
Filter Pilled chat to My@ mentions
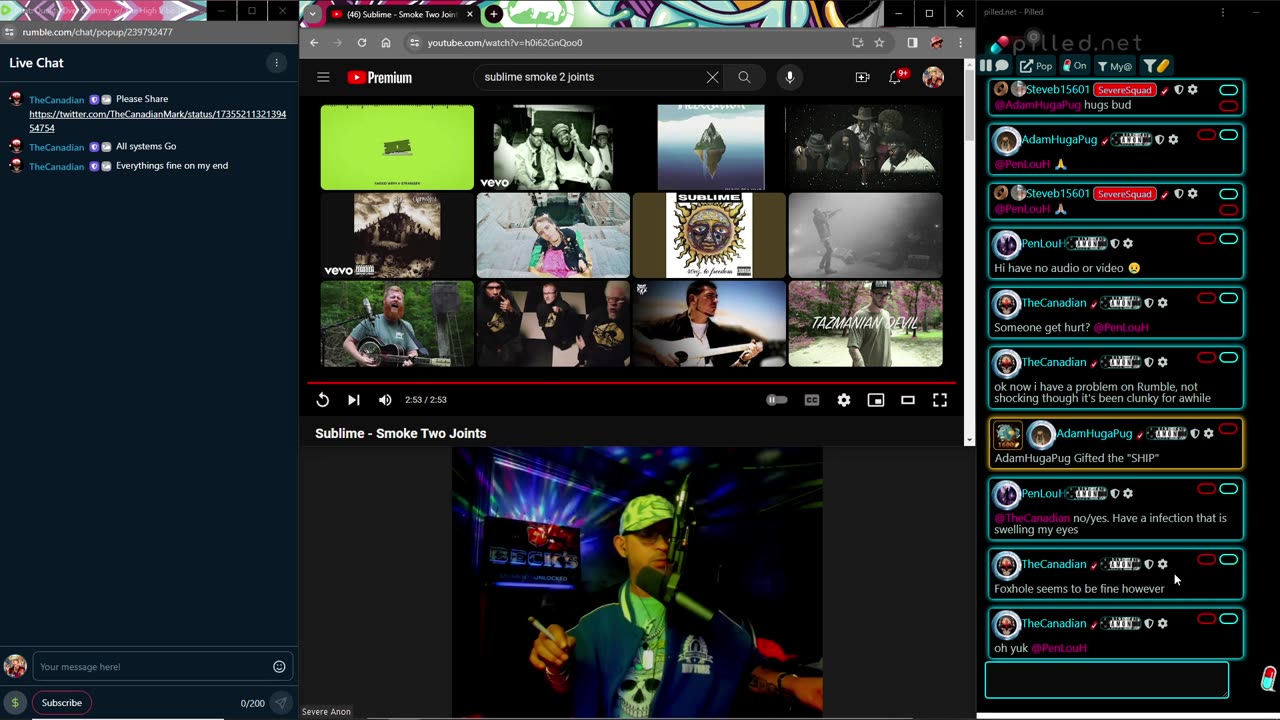[x=1115, y=66]
